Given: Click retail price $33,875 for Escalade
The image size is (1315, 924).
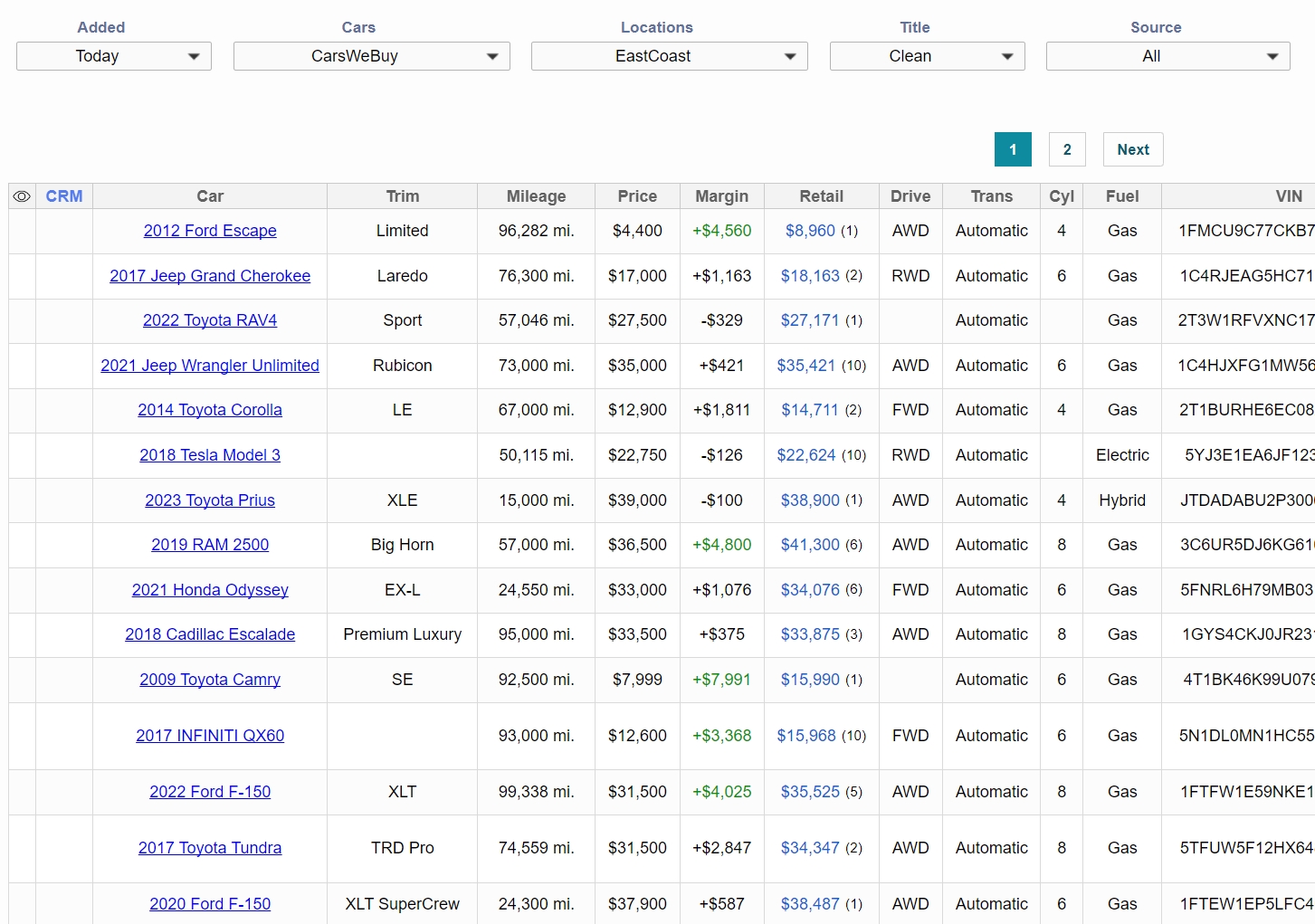Looking at the screenshot, I should click(810, 634).
